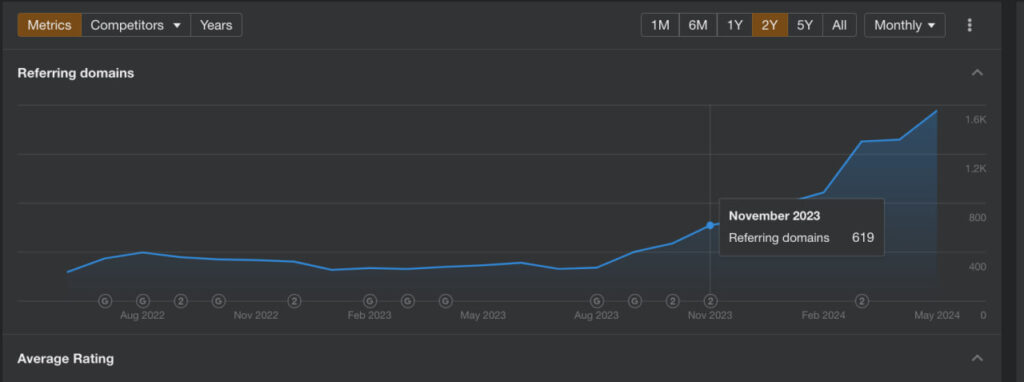Click the first G marker before Aug 2022
The width and height of the screenshot is (1024, 382).
tap(105, 301)
